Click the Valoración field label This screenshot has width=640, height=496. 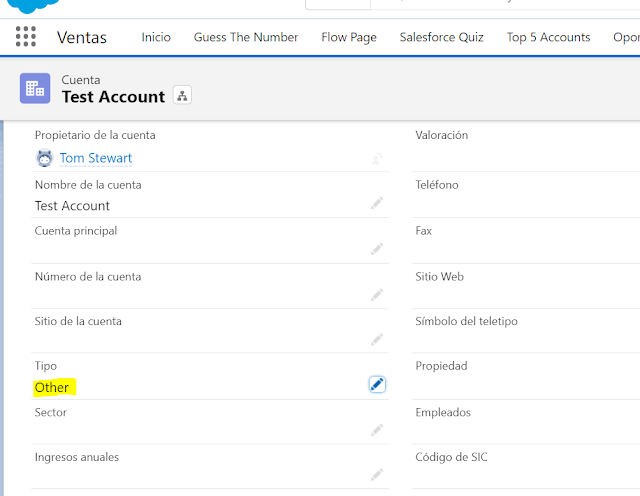[x=442, y=135]
